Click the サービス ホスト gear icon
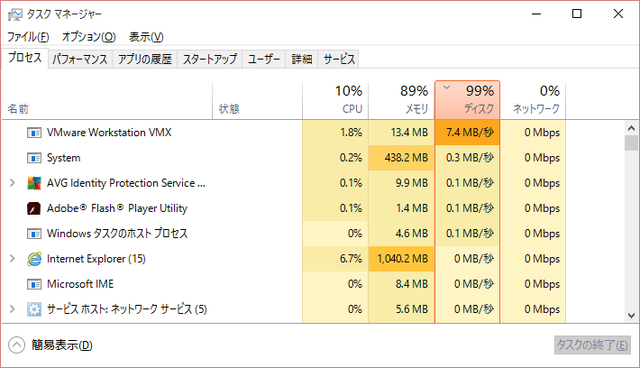 34,310
